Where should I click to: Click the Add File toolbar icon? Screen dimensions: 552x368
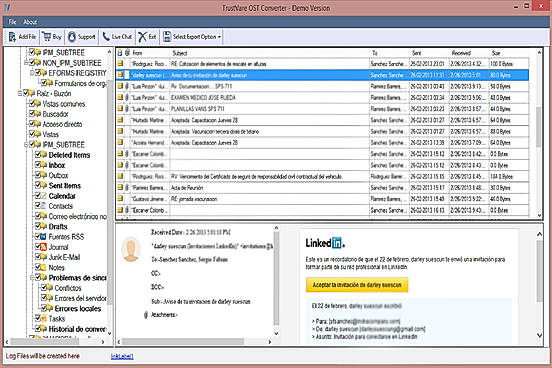click(x=12, y=37)
